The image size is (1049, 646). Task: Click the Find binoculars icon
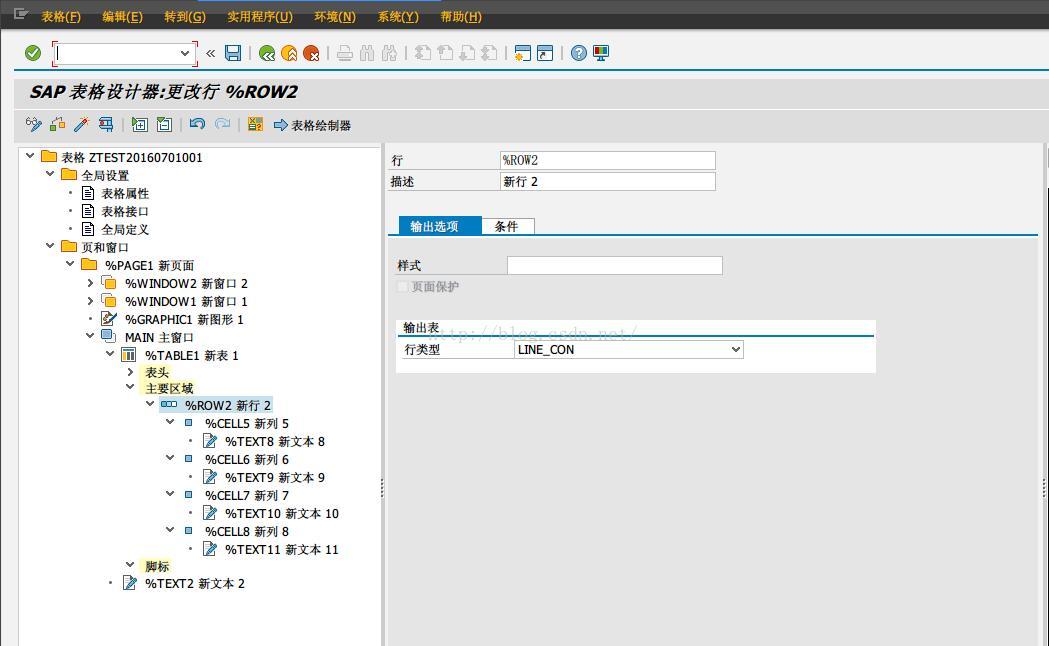pyautogui.click(x=367, y=53)
